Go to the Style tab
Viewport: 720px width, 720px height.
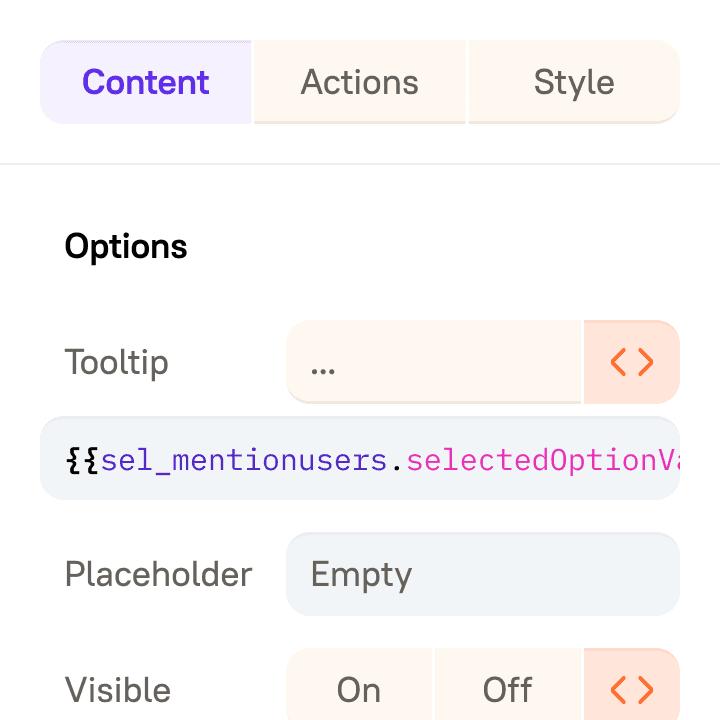coord(574,82)
